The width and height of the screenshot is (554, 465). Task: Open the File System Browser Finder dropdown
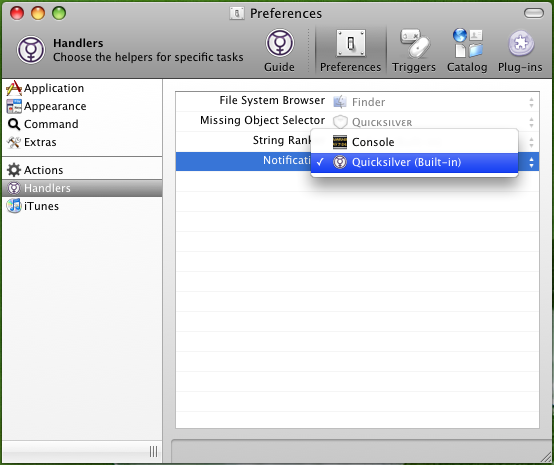(435, 102)
